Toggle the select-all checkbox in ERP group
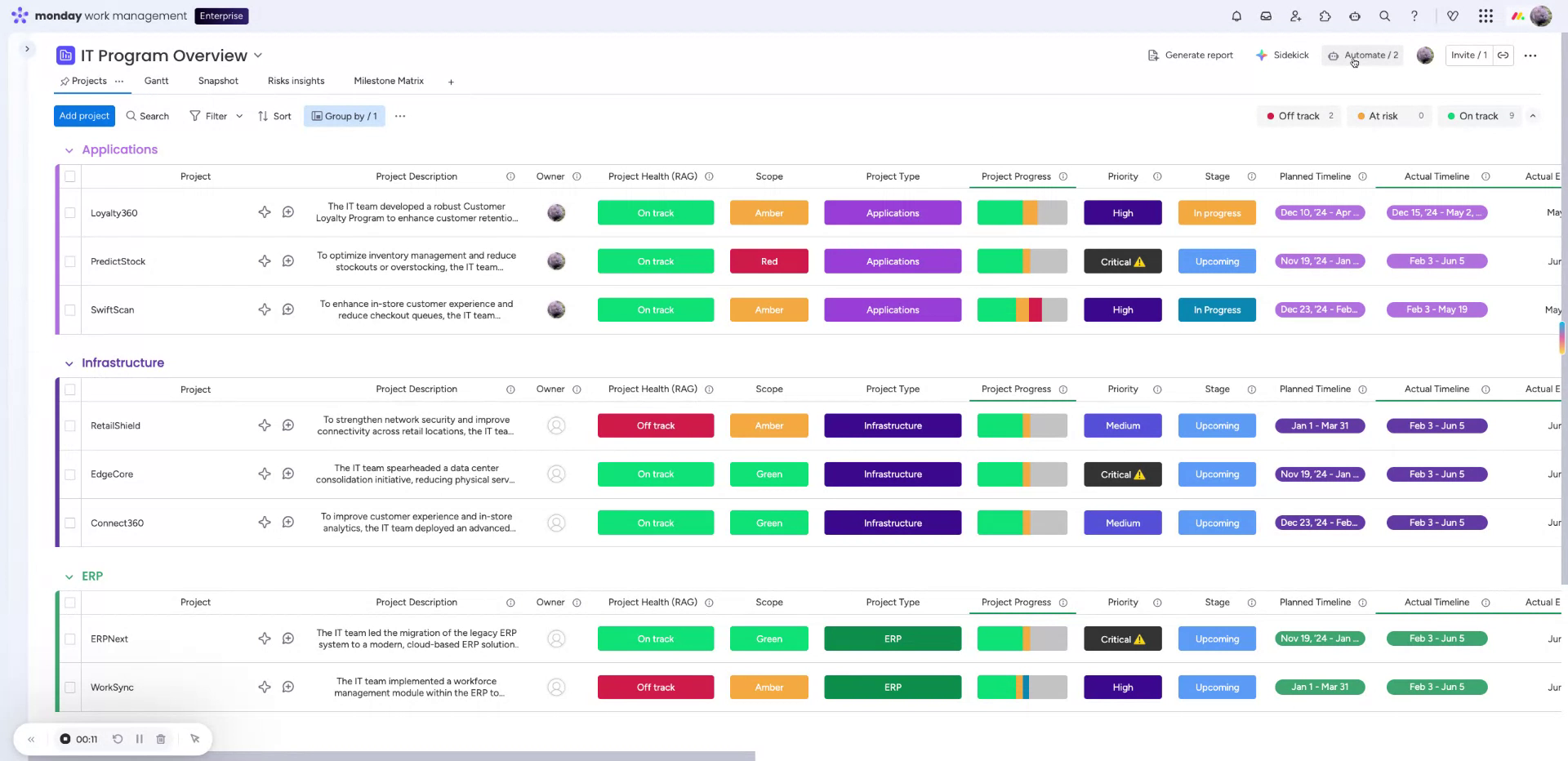The height and width of the screenshot is (761, 1568). [x=70, y=603]
